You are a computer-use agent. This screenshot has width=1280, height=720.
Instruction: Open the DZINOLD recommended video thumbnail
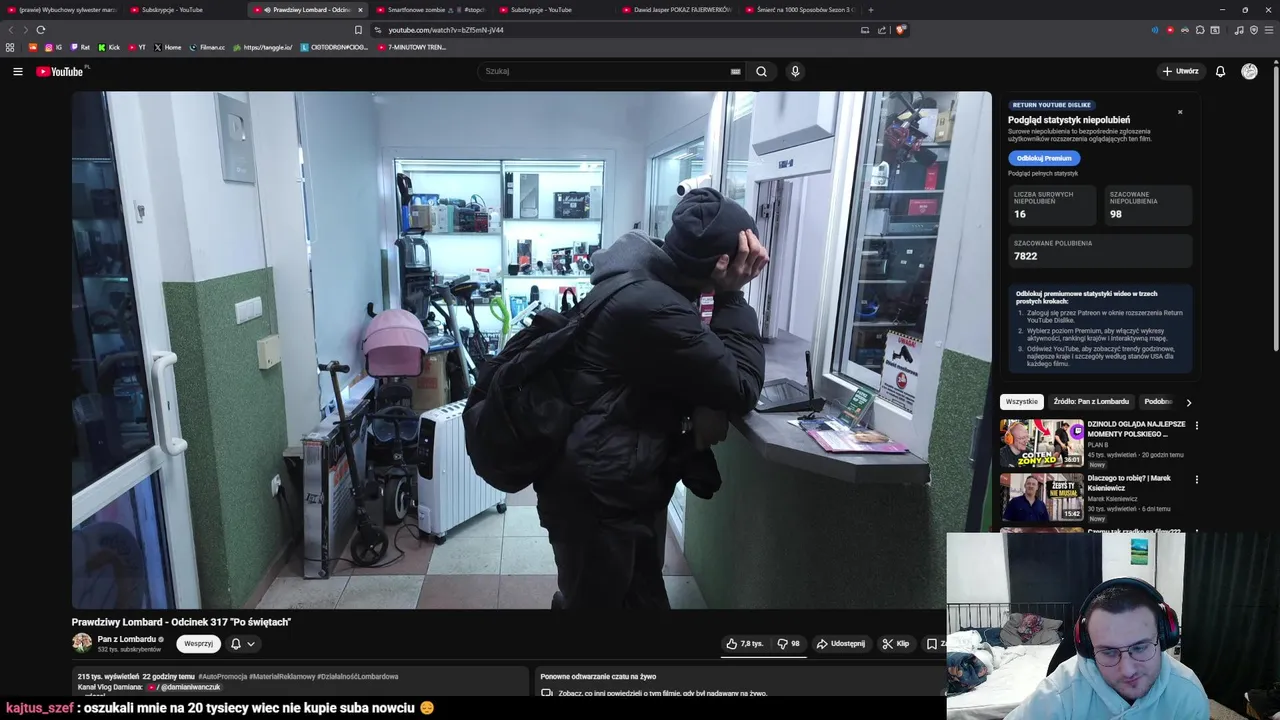point(1042,443)
